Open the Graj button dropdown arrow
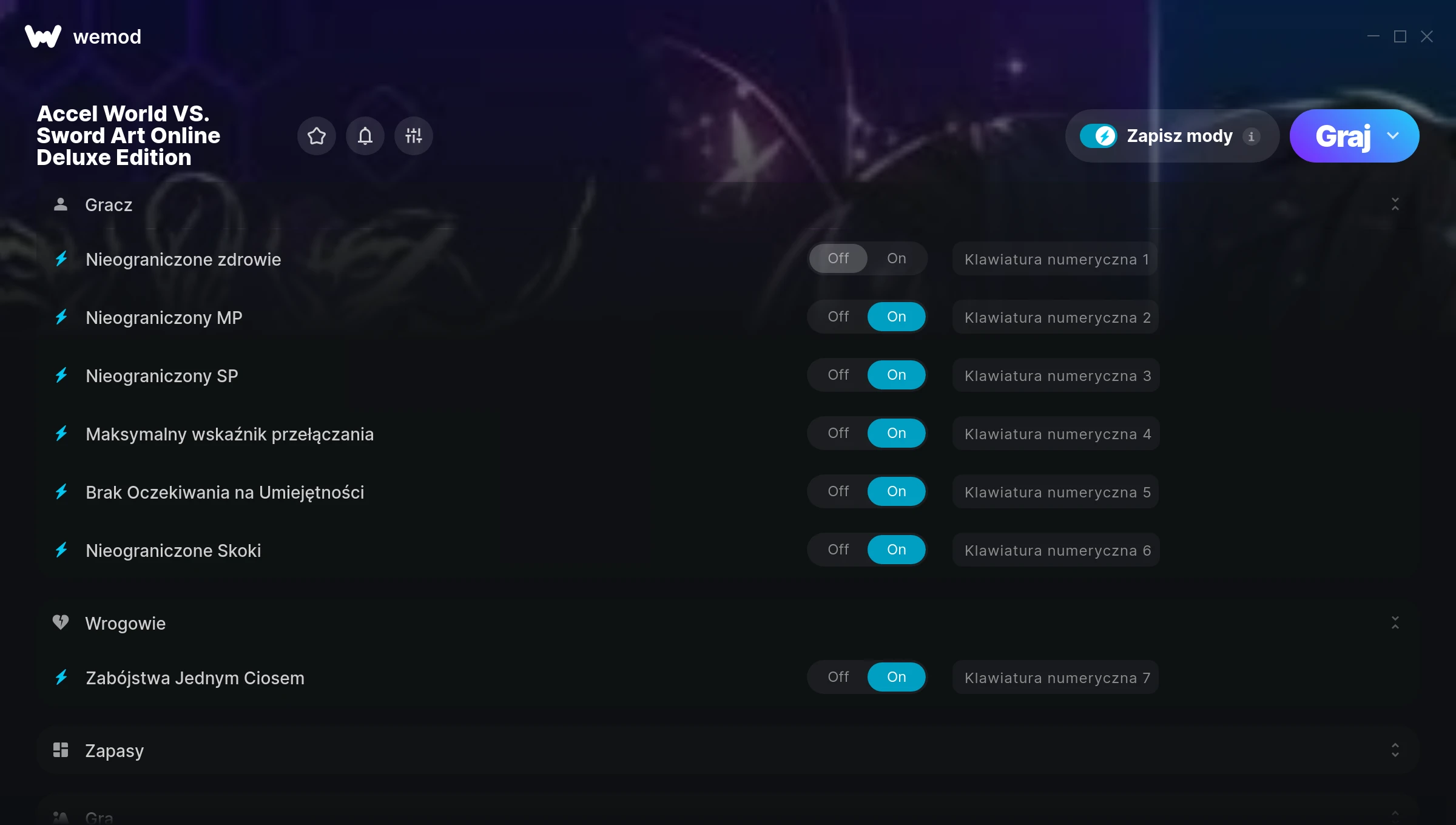1456x825 pixels. 1394,136
